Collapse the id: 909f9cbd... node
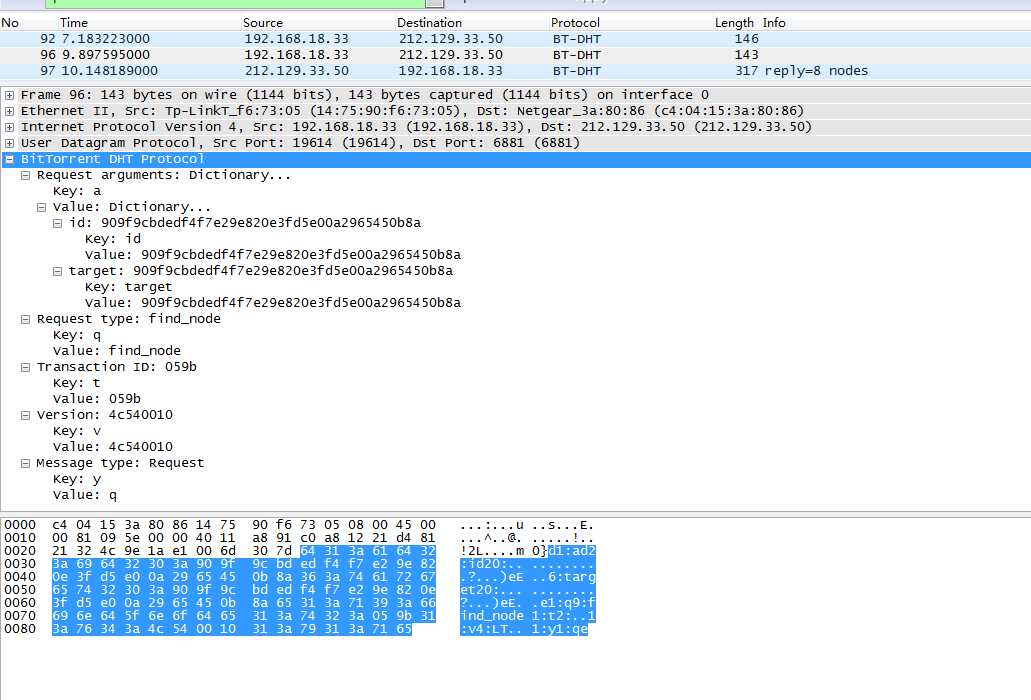Viewport: 1031px width, 700px height. coord(57,223)
